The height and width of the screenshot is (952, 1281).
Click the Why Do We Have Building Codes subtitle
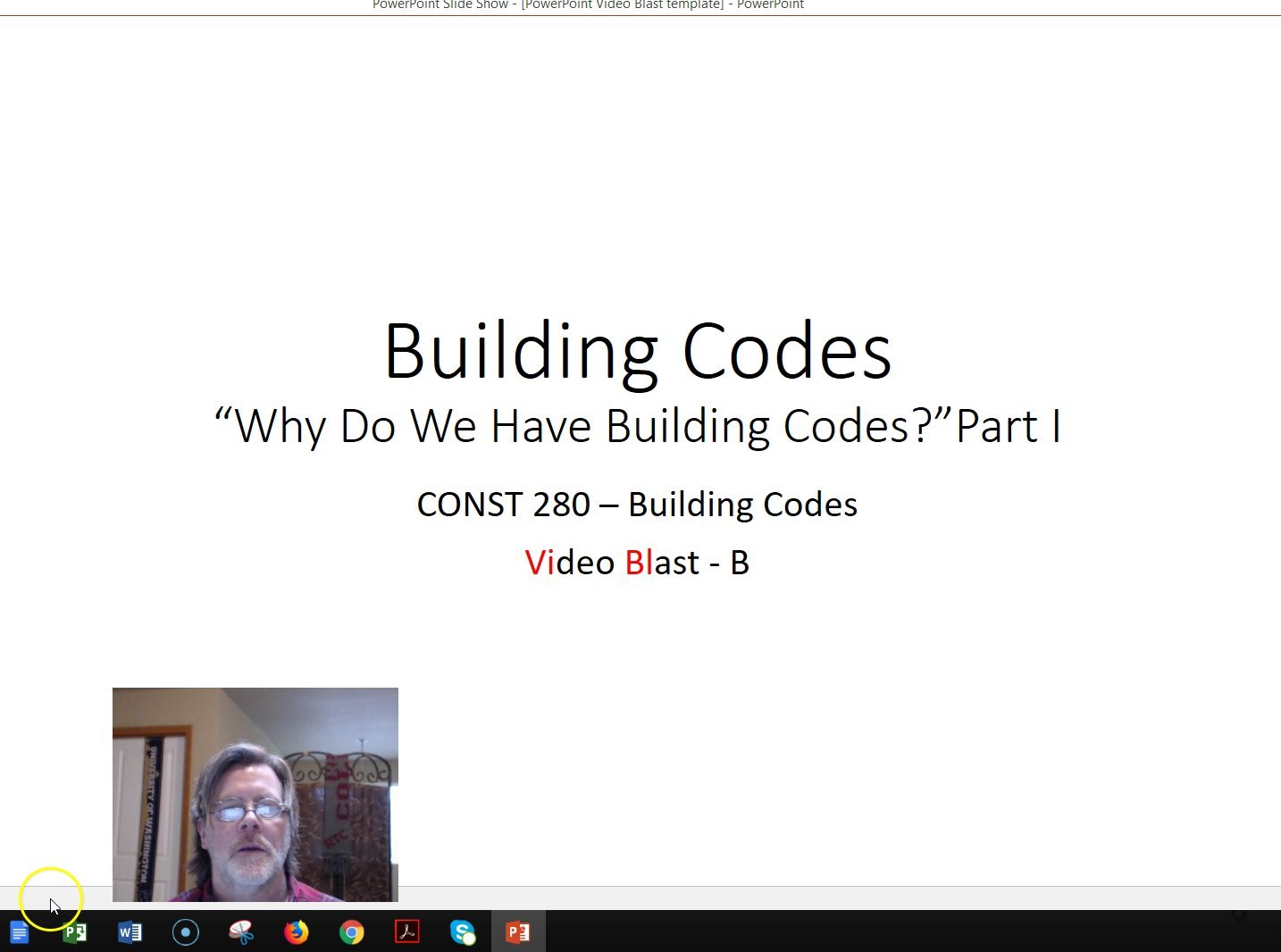pyautogui.click(x=636, y=426)
